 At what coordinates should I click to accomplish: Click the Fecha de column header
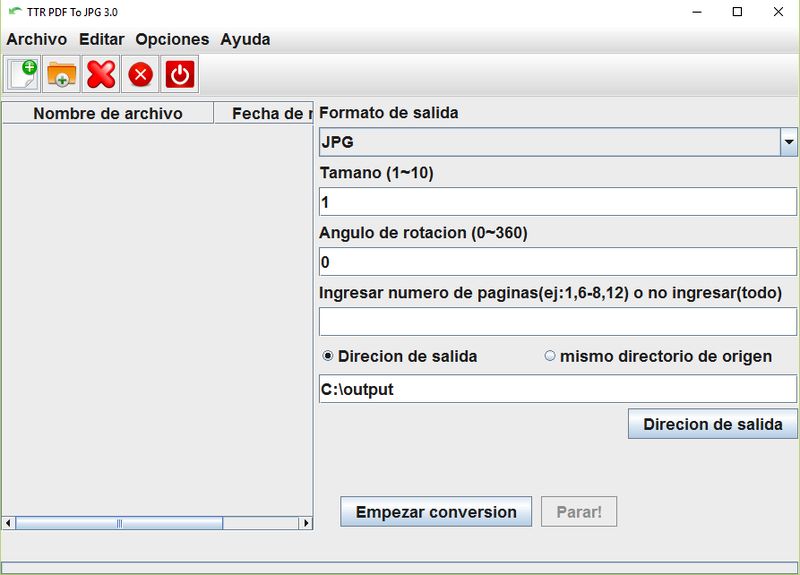[263, 113]
